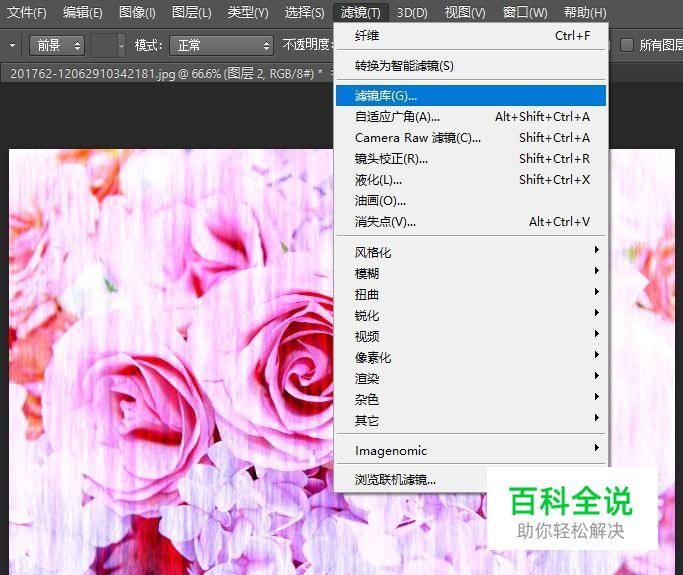683x575 pixels.
Task: Select 自适应广角(A)... filter
Action: click(x=471, y=117)
